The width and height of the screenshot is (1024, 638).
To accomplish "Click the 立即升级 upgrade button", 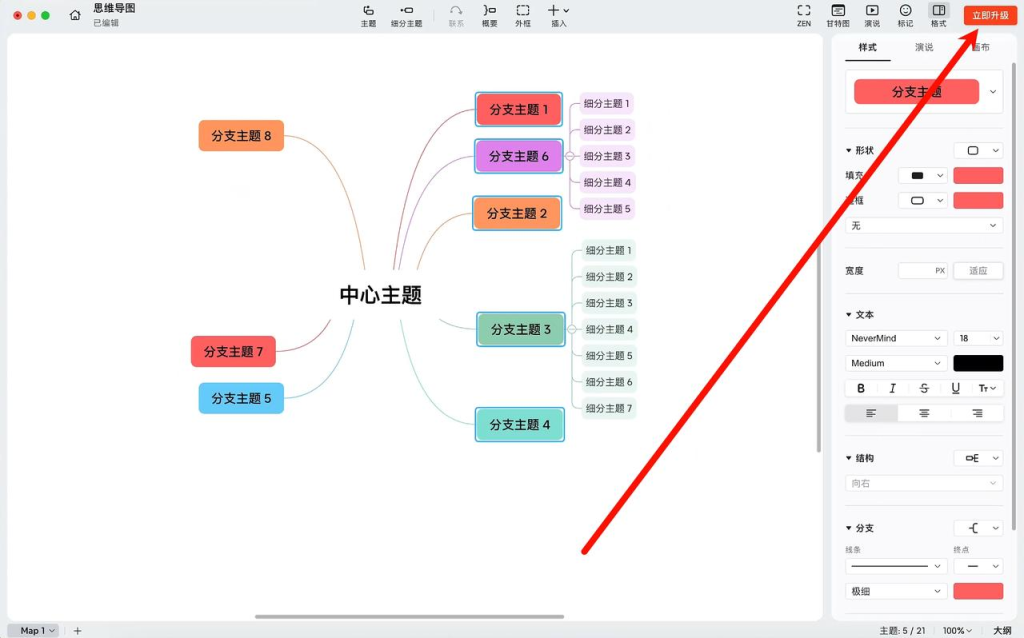I will [x=990, y=15].
